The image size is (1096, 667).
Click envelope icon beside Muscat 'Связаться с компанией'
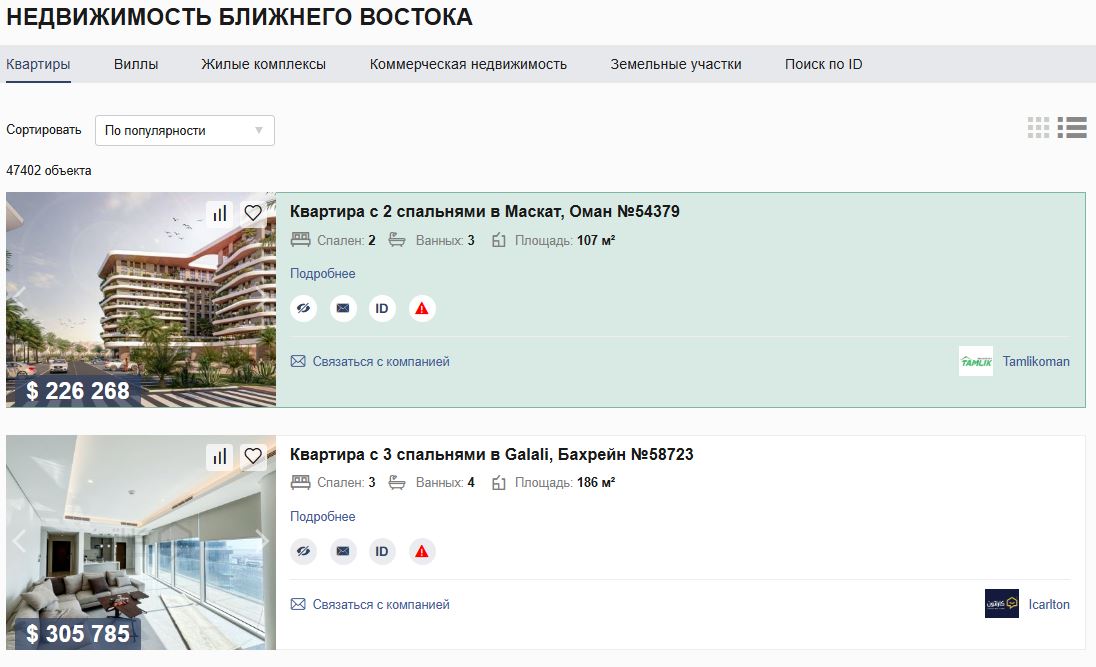pos(298,361)
